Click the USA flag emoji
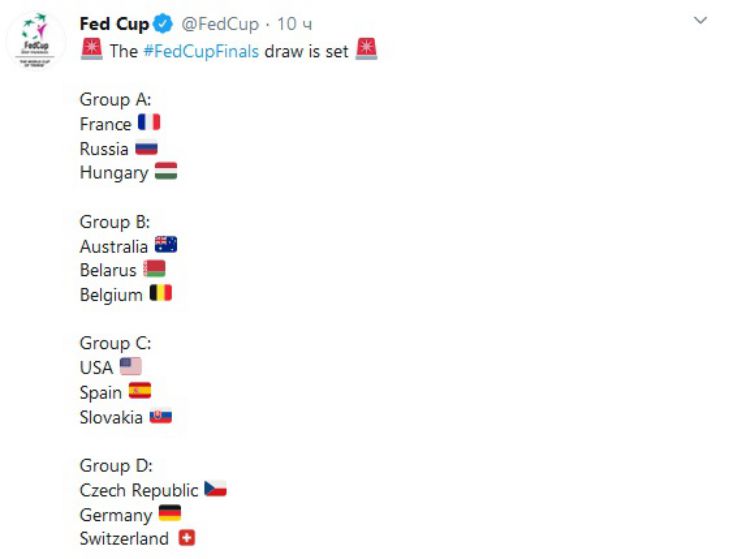 pyautogui.click(x=130, y=367)
